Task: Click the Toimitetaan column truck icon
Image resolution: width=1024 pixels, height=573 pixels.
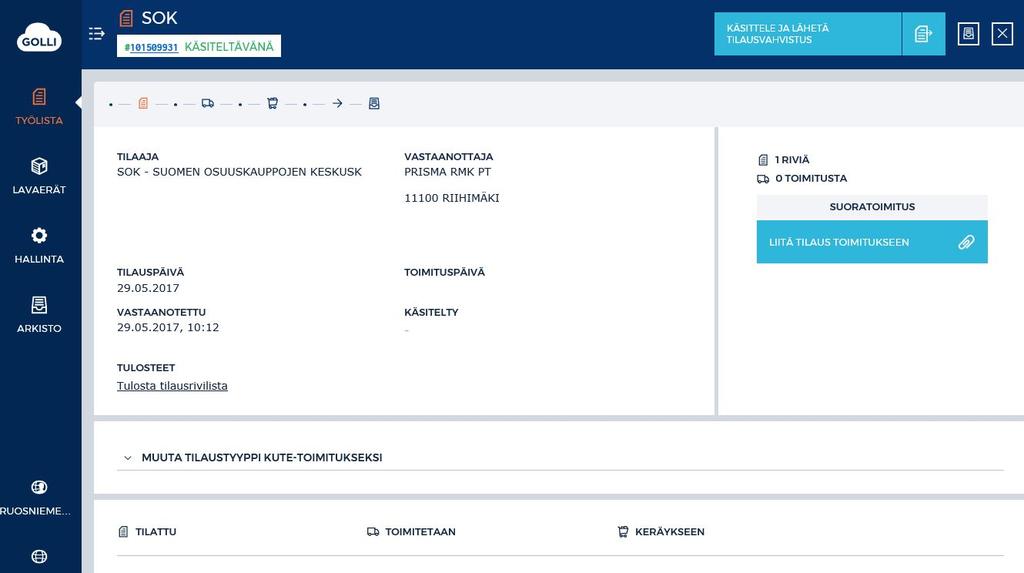Action: [373, 532]
